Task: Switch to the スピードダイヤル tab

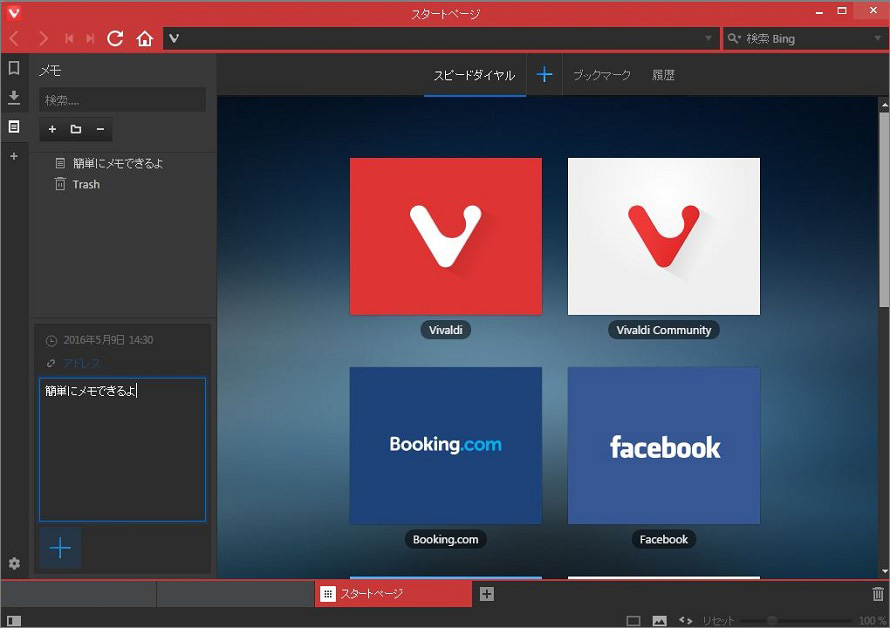Action: 475,75
